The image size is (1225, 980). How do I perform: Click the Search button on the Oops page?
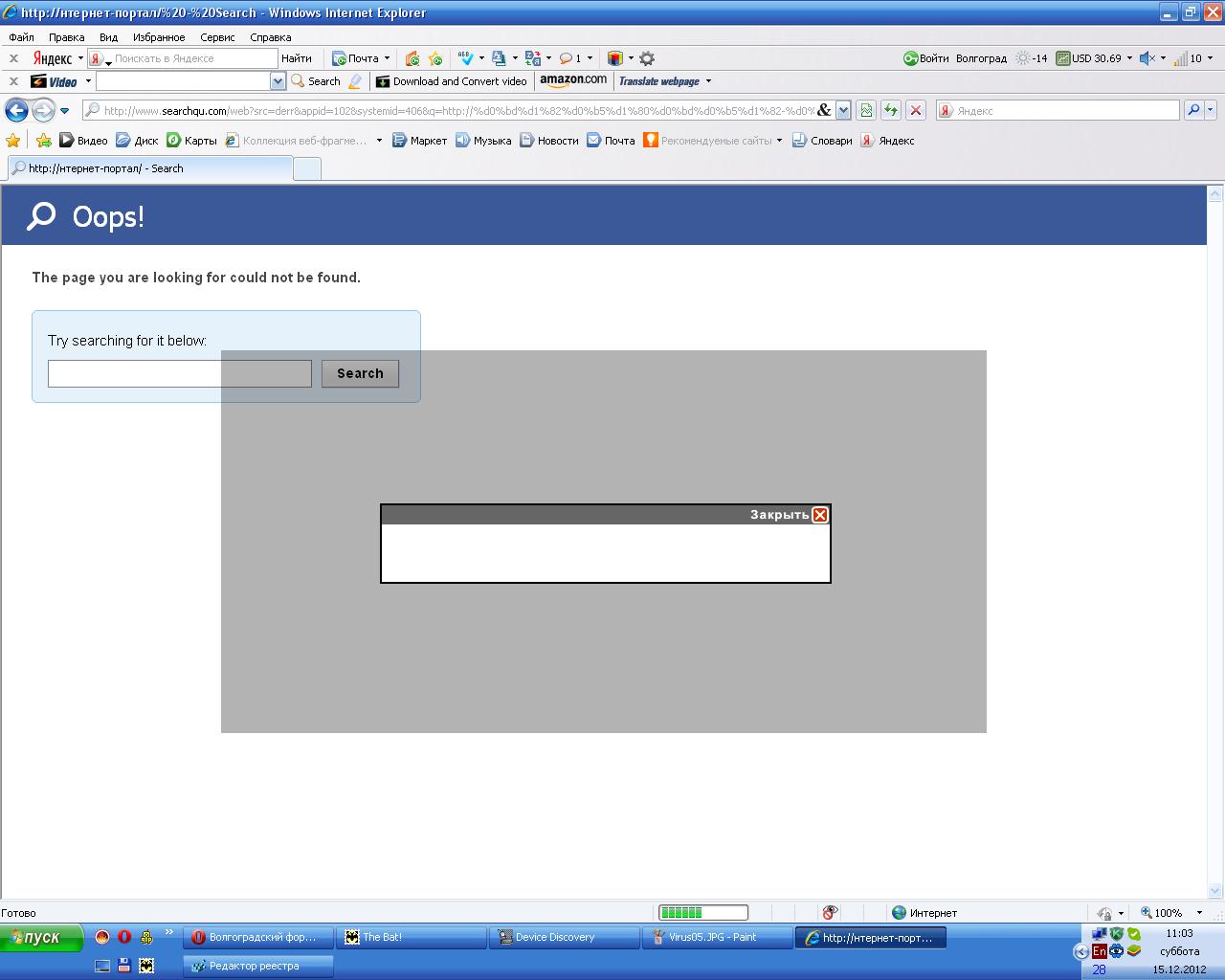(x=360, y=373)
